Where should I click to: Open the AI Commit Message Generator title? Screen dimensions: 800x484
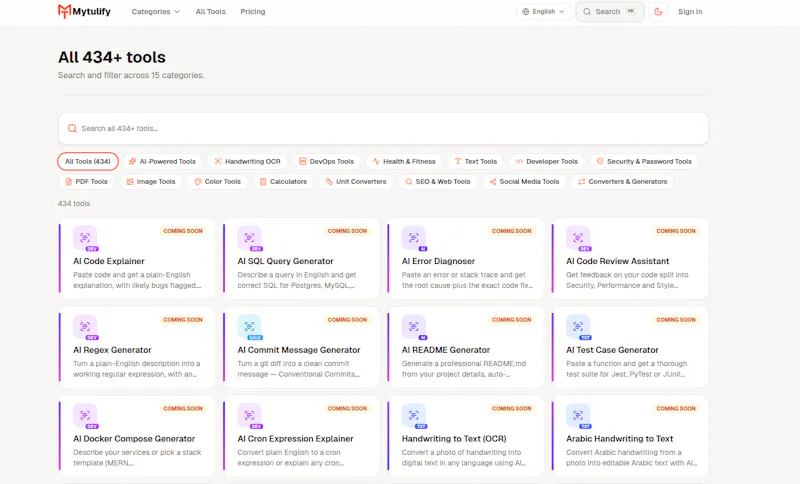tap(299, 350)
